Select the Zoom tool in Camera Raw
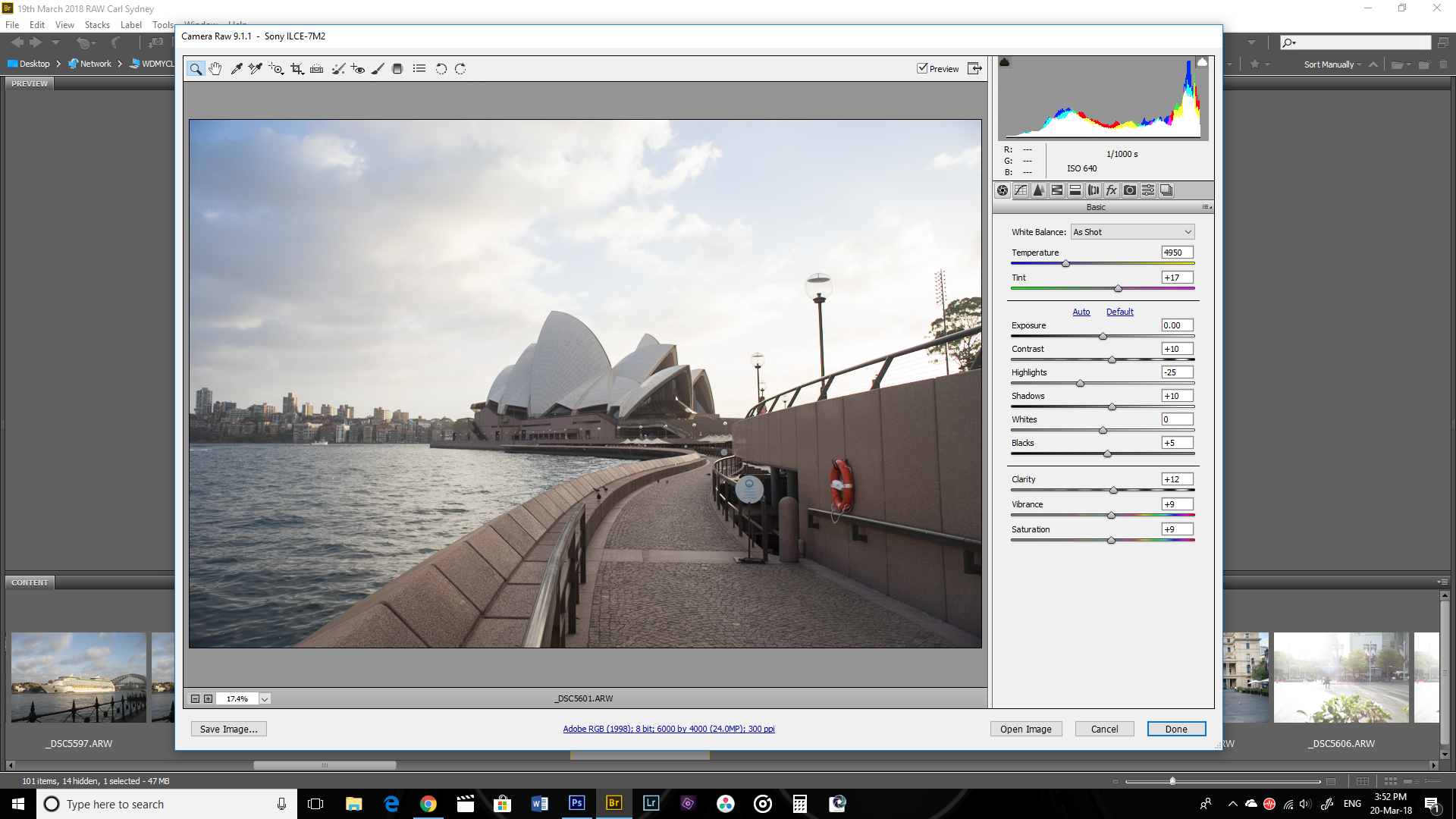The image size is (1456, 819). (x=196, y=68)
